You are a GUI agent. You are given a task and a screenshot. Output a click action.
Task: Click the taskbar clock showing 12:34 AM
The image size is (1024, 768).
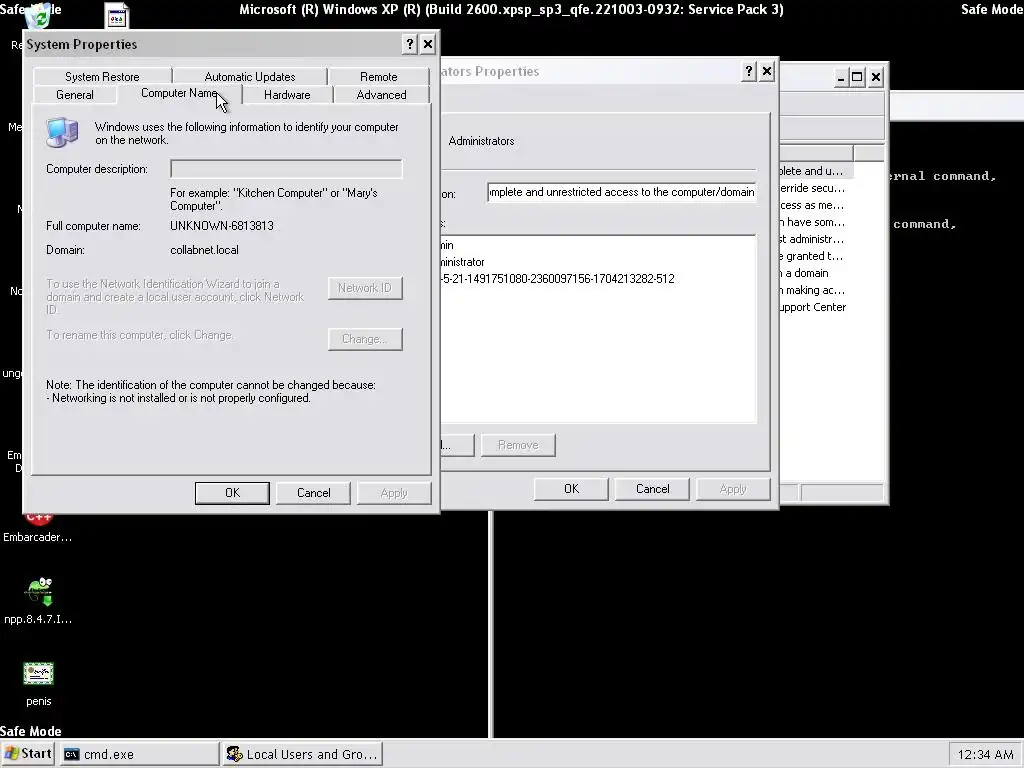tap(985, 754)
